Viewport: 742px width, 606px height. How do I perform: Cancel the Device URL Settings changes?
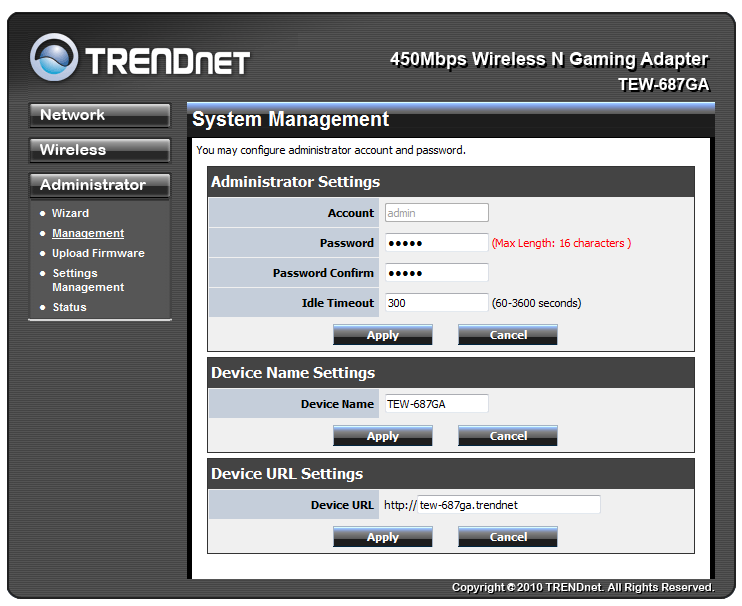(x=507, y=537)
